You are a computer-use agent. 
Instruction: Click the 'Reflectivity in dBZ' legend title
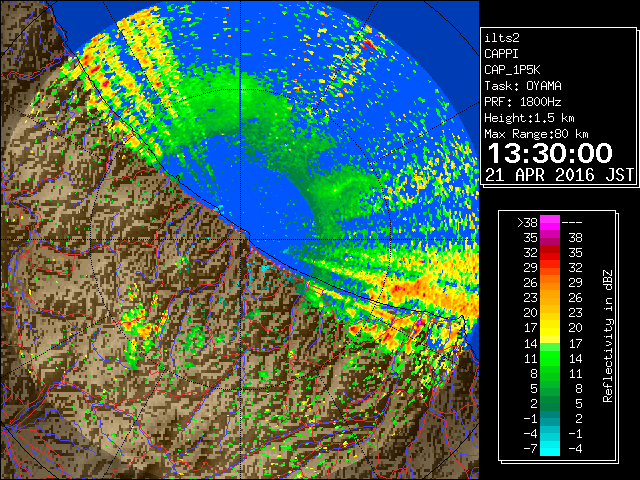click(x=607, y=336)
